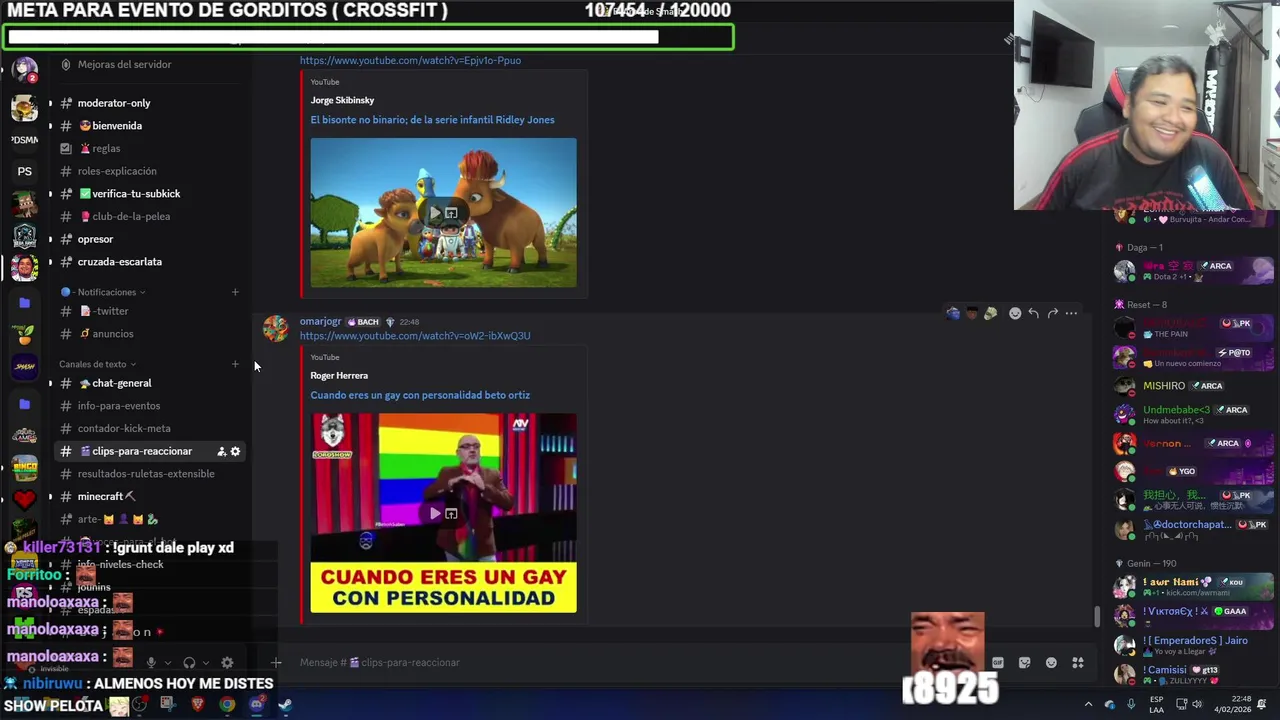Open the chat-general channel
This screenshot has width=1280, height=720.
(x=121, y=383)
